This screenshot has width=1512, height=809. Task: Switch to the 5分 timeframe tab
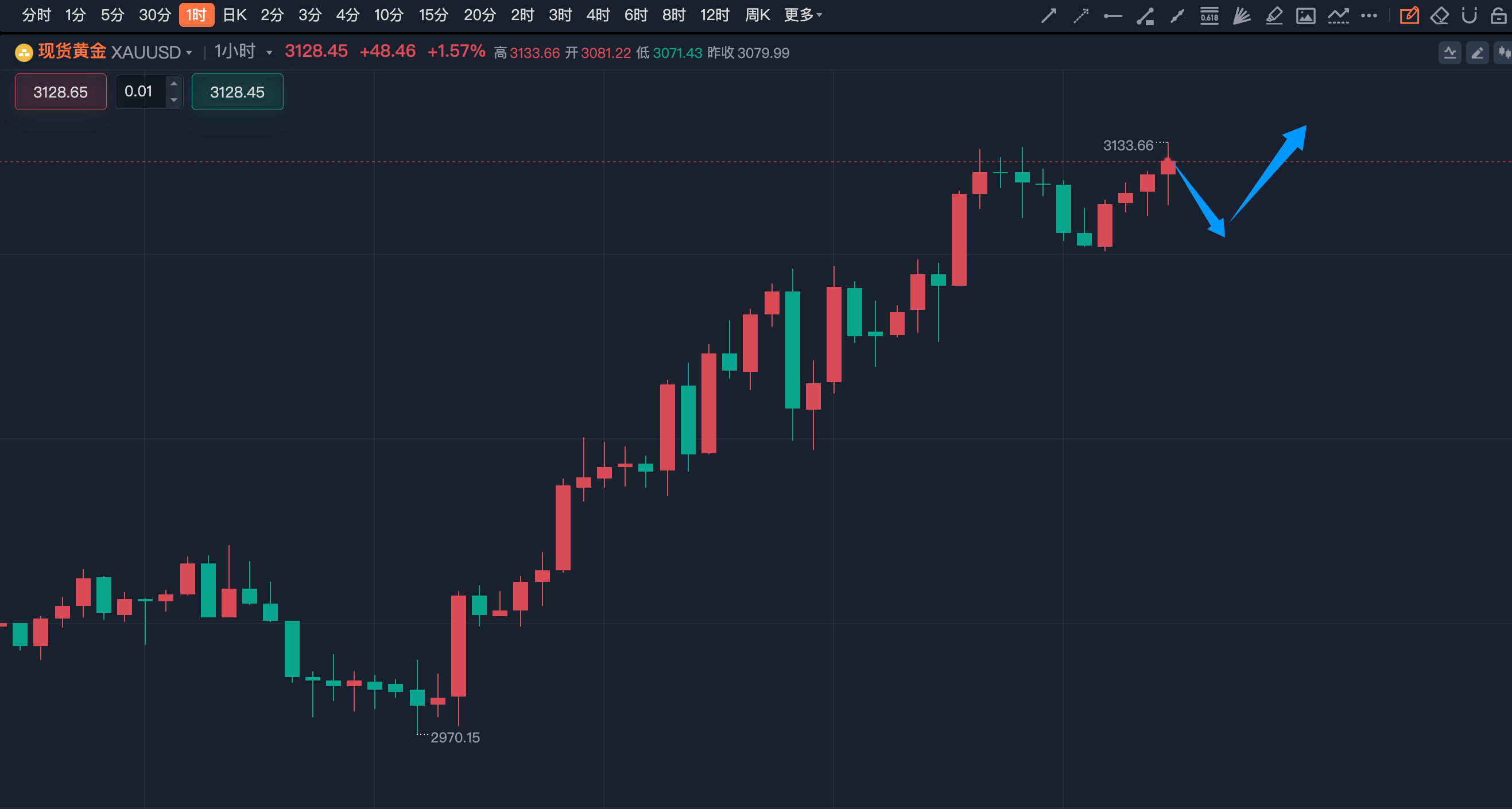[112, 15]
